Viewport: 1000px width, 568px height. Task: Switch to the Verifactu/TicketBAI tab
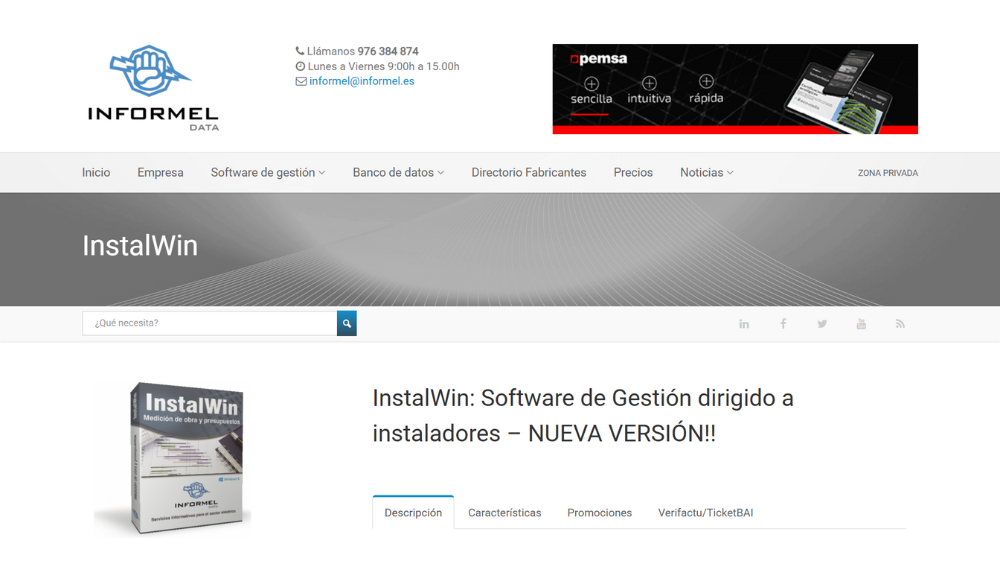(x=705, y=513)
